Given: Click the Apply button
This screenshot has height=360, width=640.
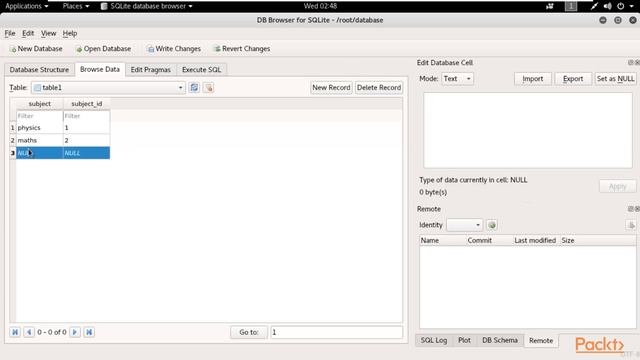Looking at the screenshot, I should coord(618,187).
